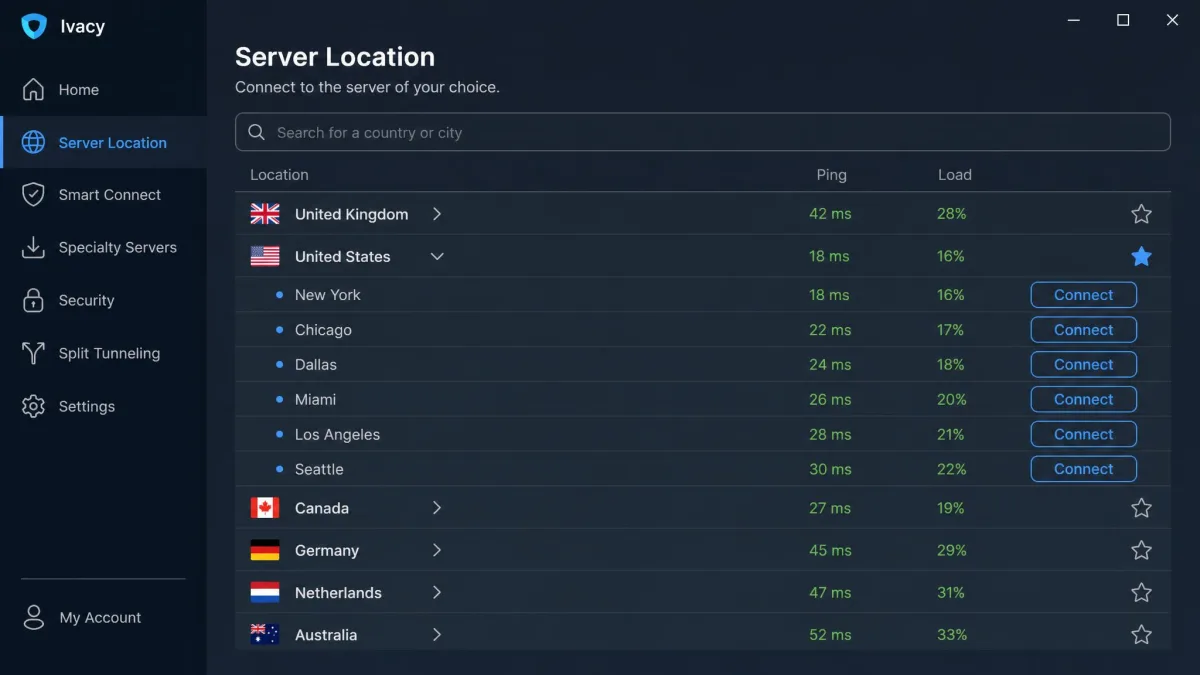Select Server Location in sidebar

[103, 142]
